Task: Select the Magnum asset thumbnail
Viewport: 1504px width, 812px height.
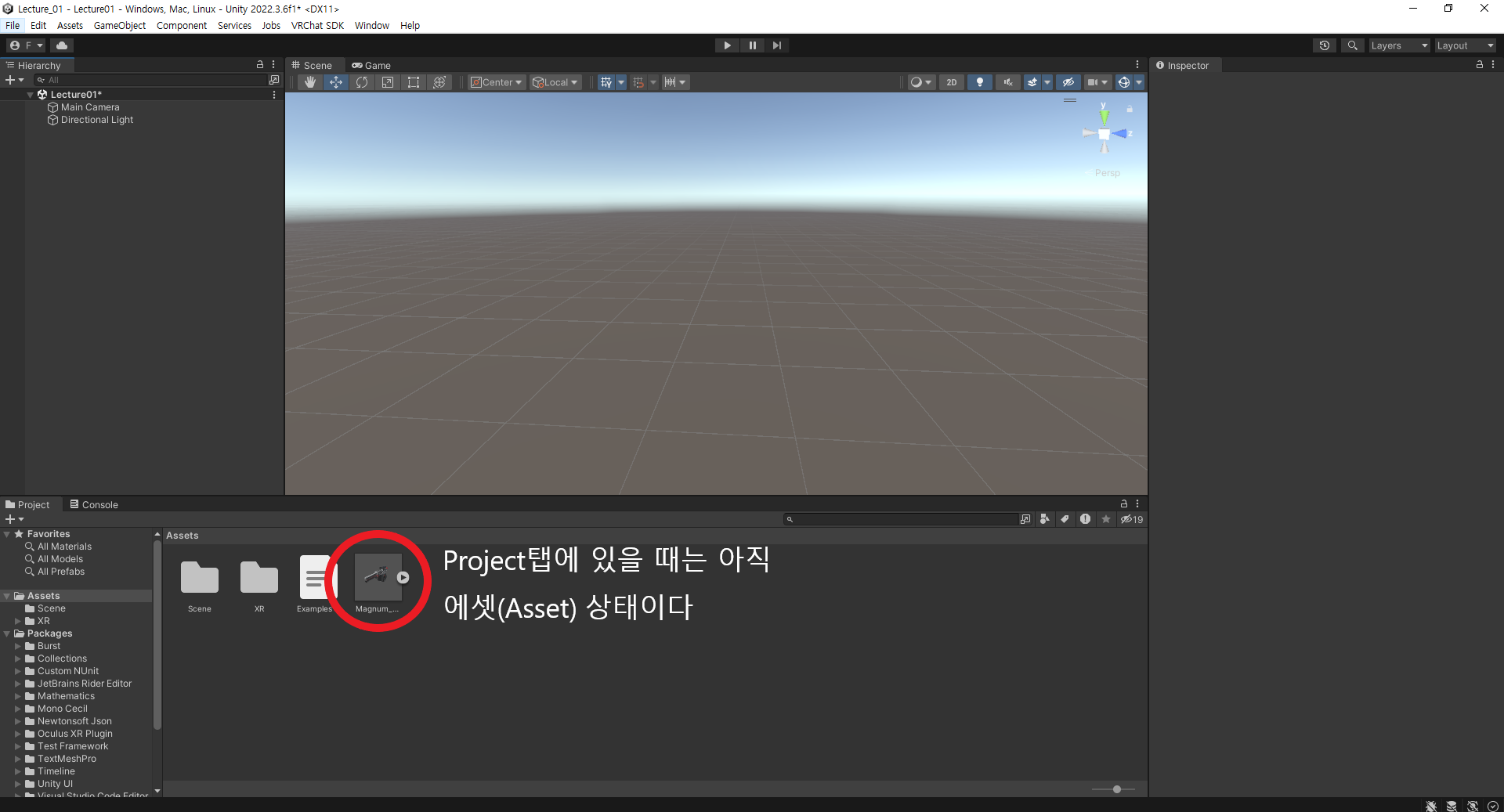Action: point(378,578)
